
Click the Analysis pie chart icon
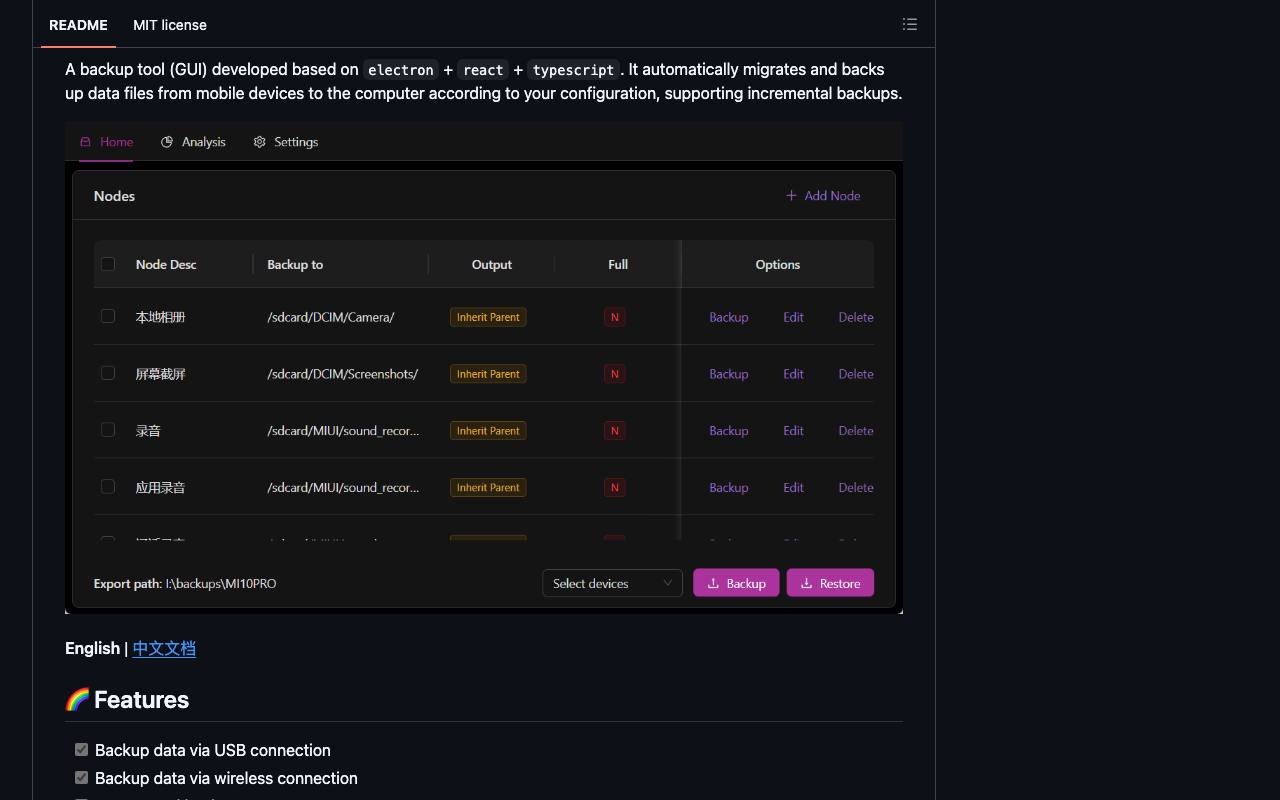pyautogui.click(x=167, y=142)
